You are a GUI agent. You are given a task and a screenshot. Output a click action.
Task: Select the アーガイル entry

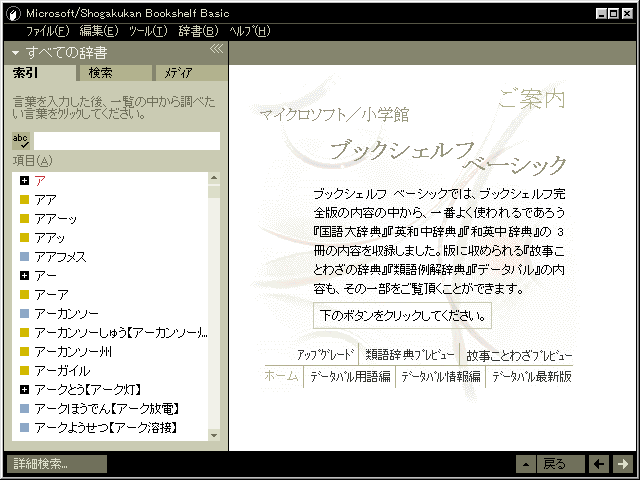click(x=62, y=371)
